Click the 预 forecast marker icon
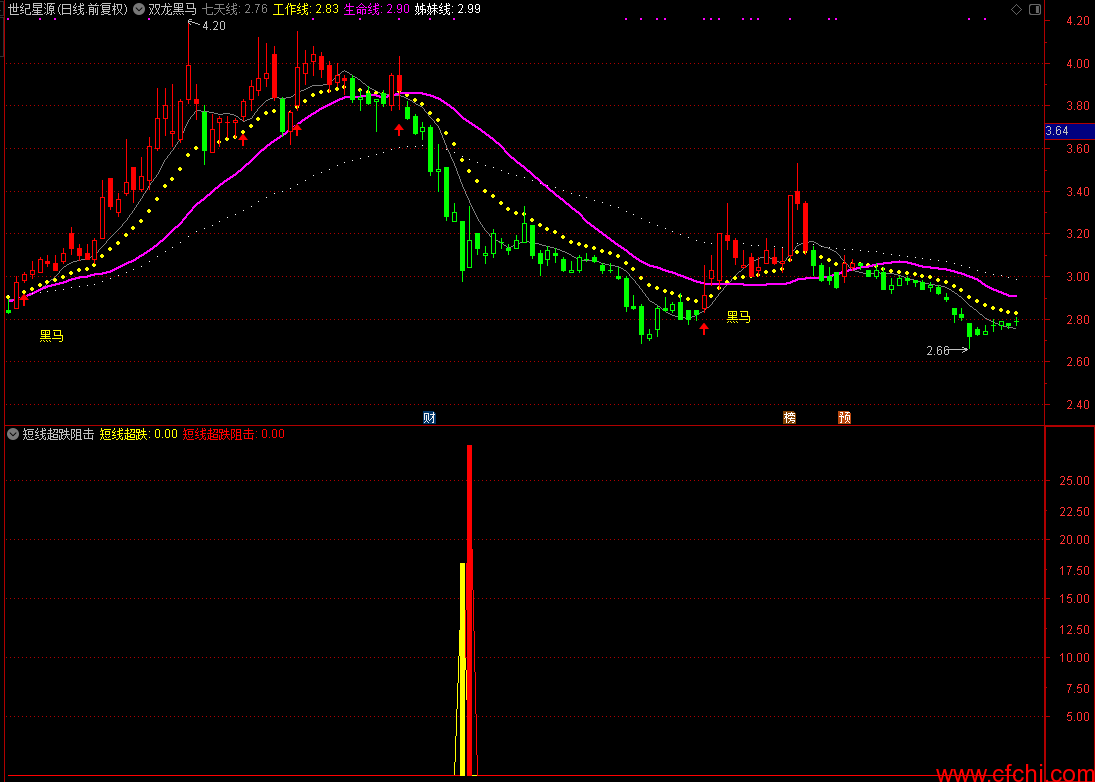Viewport: 1095px width, 782px height. coord(845,418)
